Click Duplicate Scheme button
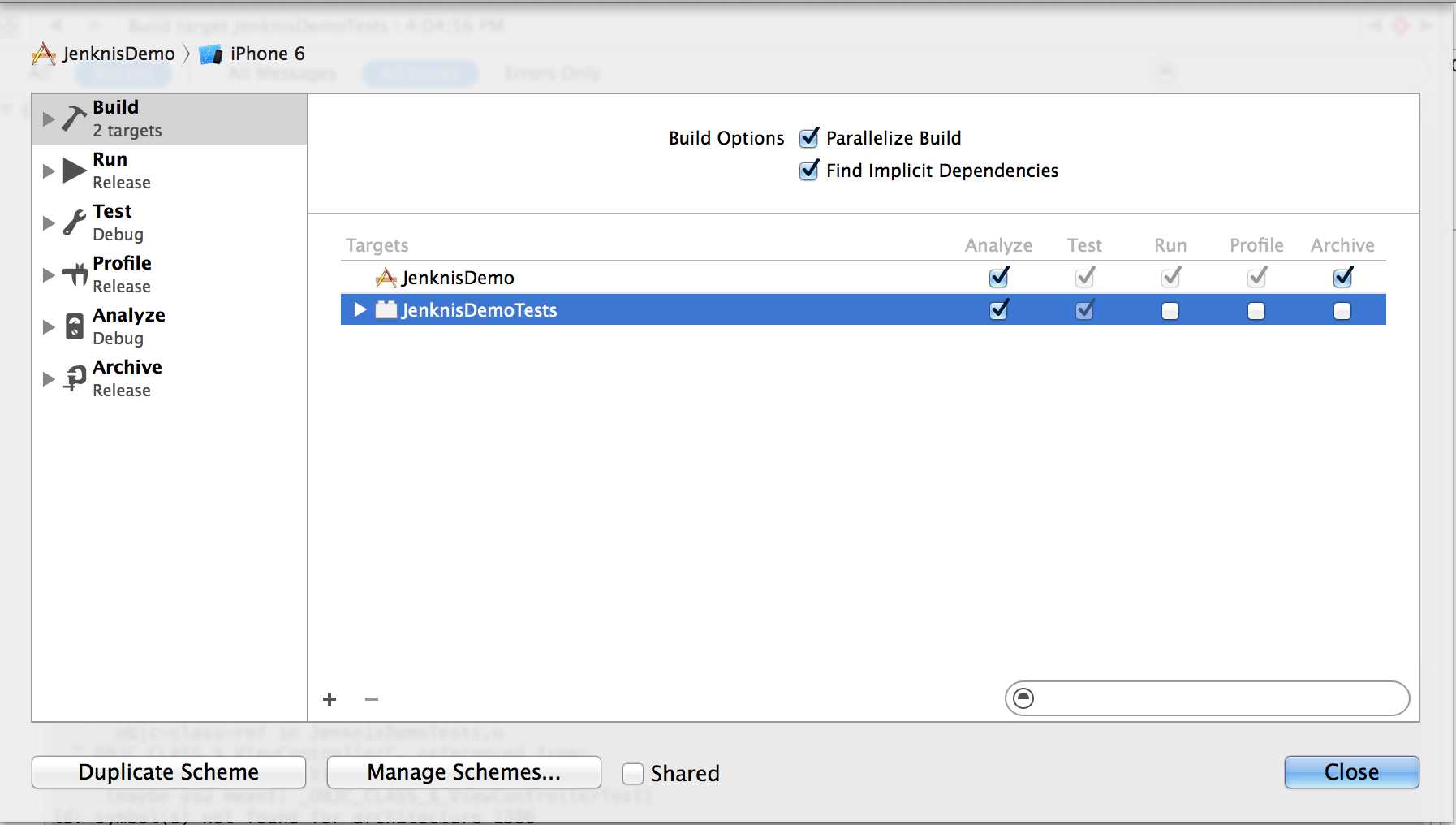This screenshot has height=825, width=1456. pos(169,772)
